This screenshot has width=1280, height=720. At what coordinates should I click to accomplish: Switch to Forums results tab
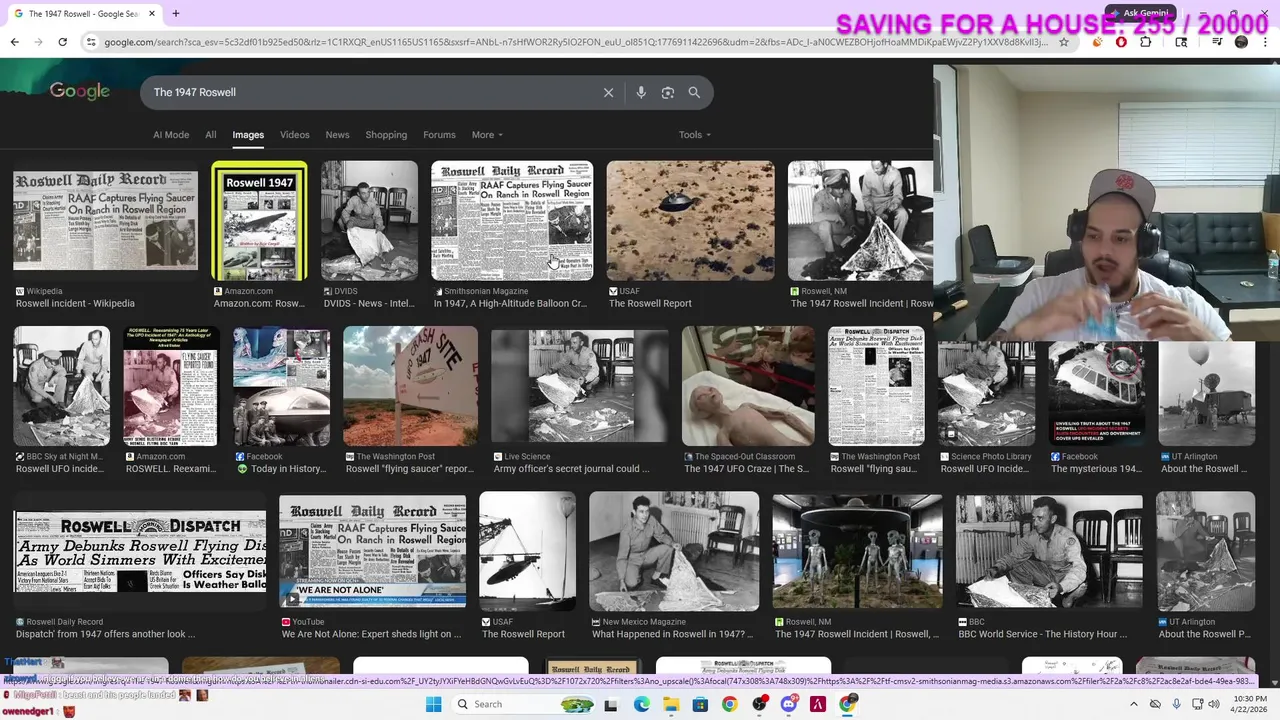point(439,135)
